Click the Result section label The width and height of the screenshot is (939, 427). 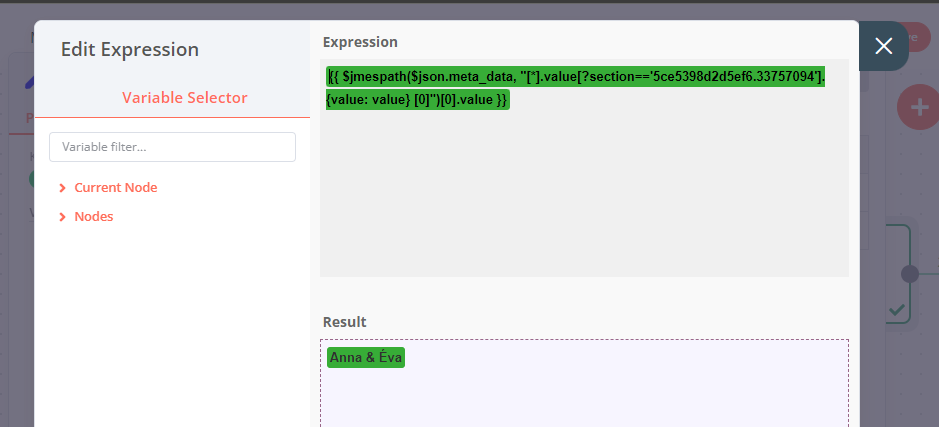344,322
